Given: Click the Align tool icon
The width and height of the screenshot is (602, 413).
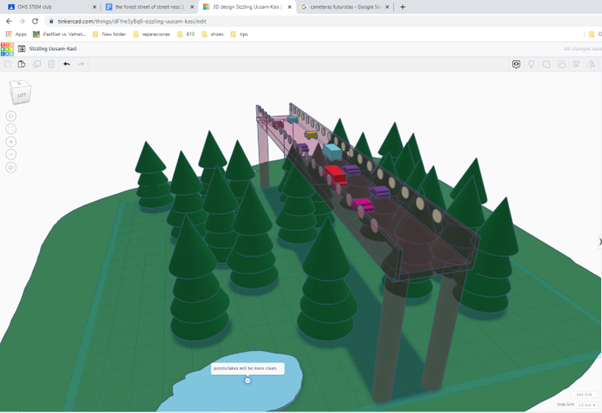Looking at the screenshot, I should point(576,64).
